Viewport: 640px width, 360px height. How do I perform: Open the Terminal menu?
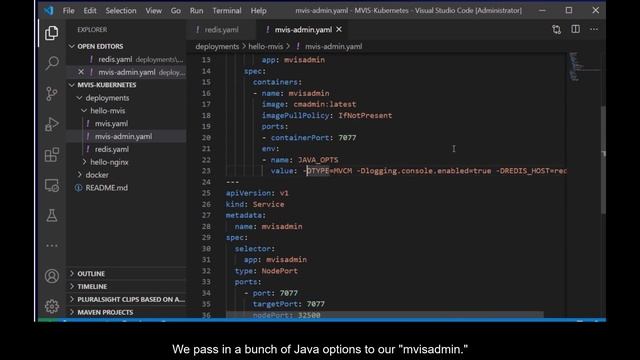[x=227, y=11]
